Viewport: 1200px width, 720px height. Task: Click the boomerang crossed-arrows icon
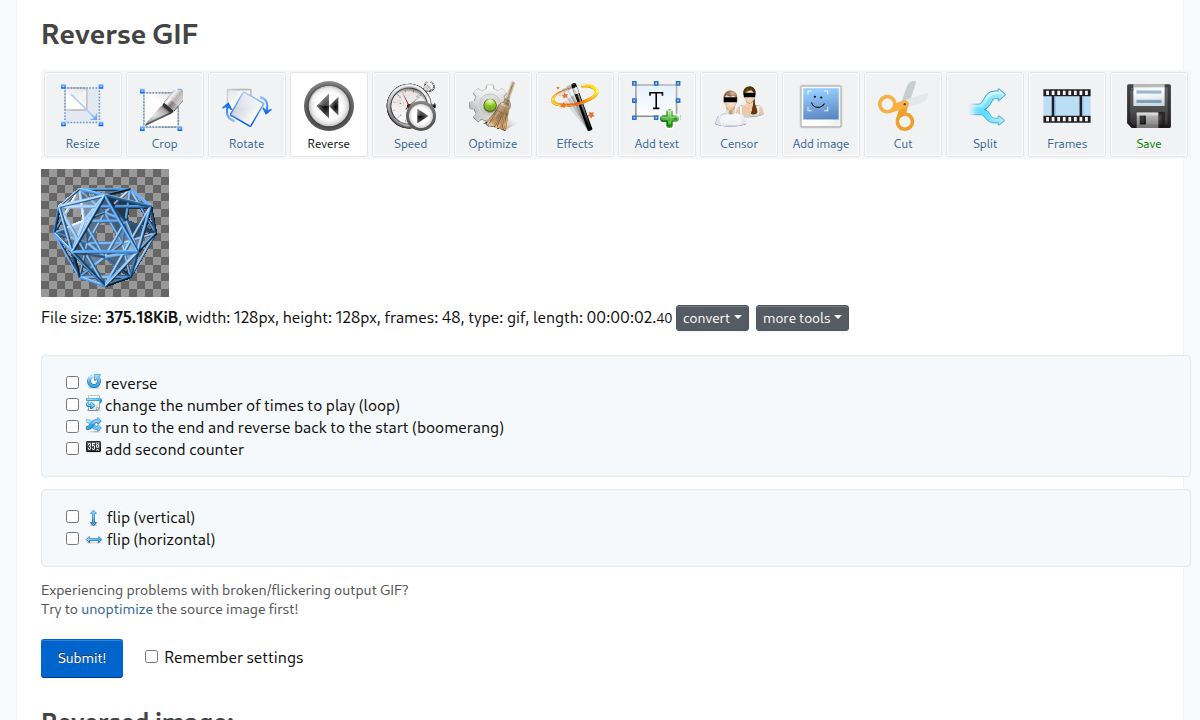pyautogui.click(x=94, y=426)
